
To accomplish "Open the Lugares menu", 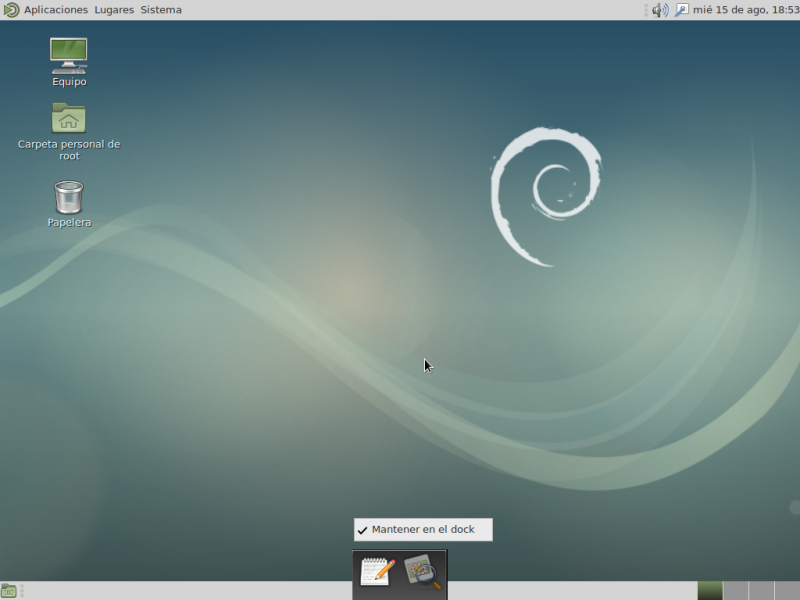I will (114, 10).
